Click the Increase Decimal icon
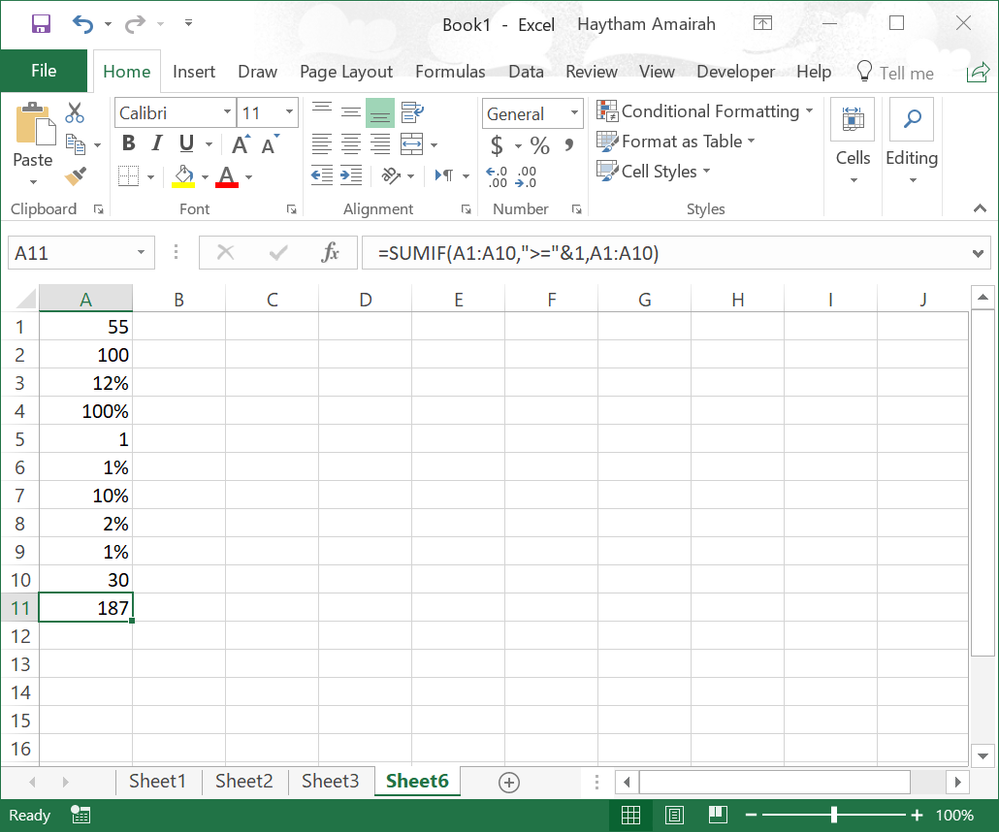 click(x=496, y=177)
